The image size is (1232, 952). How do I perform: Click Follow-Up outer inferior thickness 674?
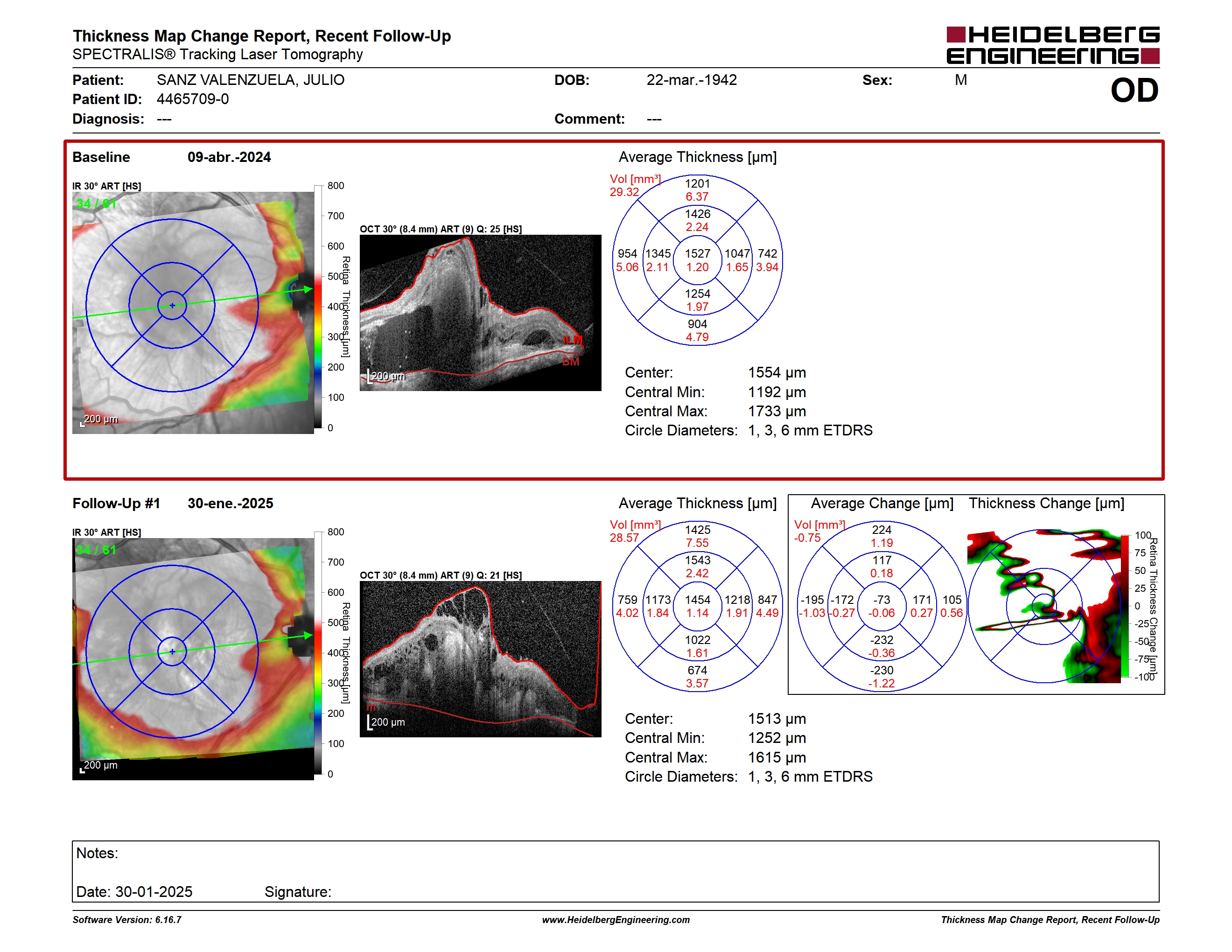697,671
